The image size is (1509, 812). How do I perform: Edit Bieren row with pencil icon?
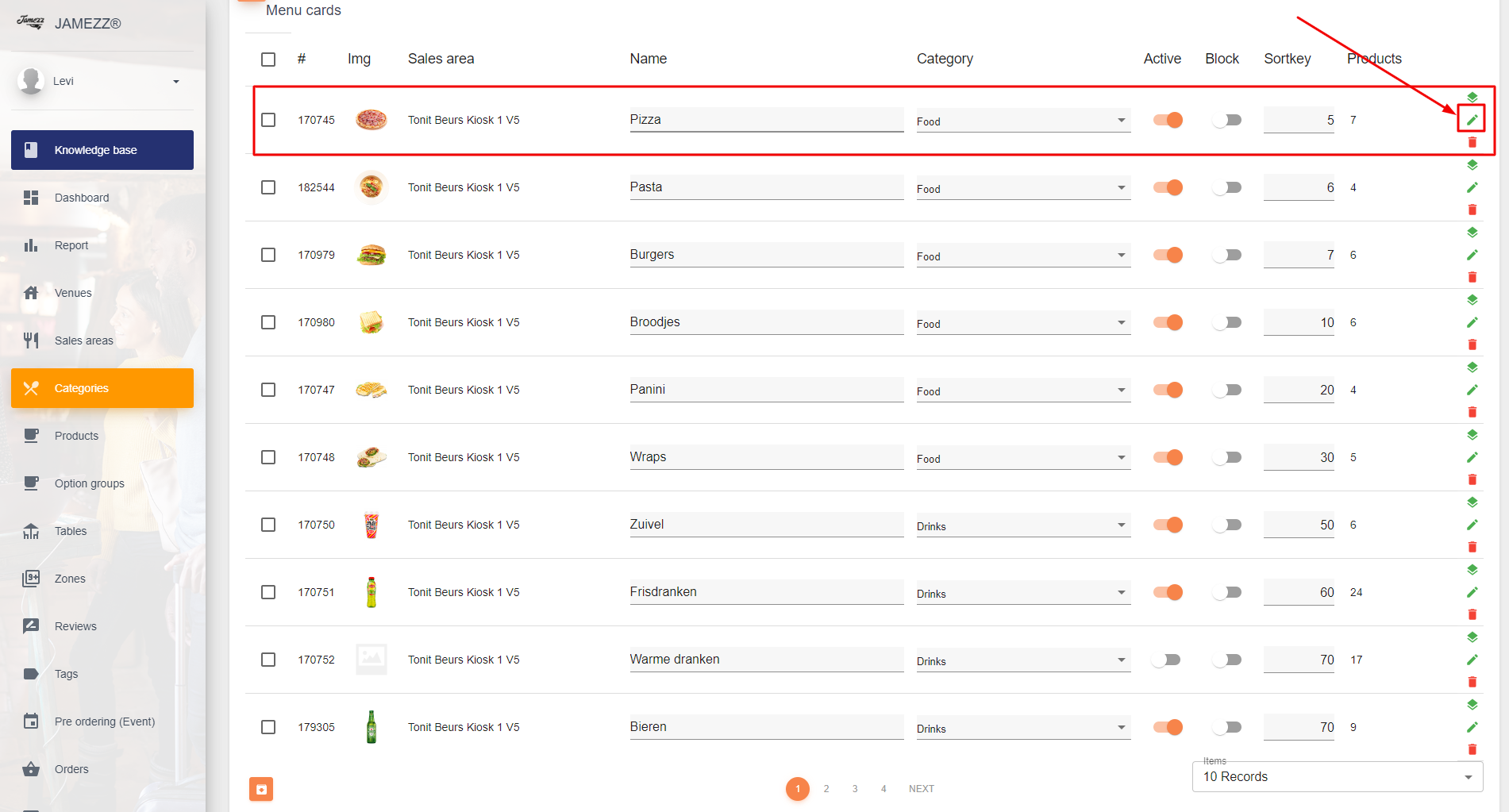click(1472, 727)
